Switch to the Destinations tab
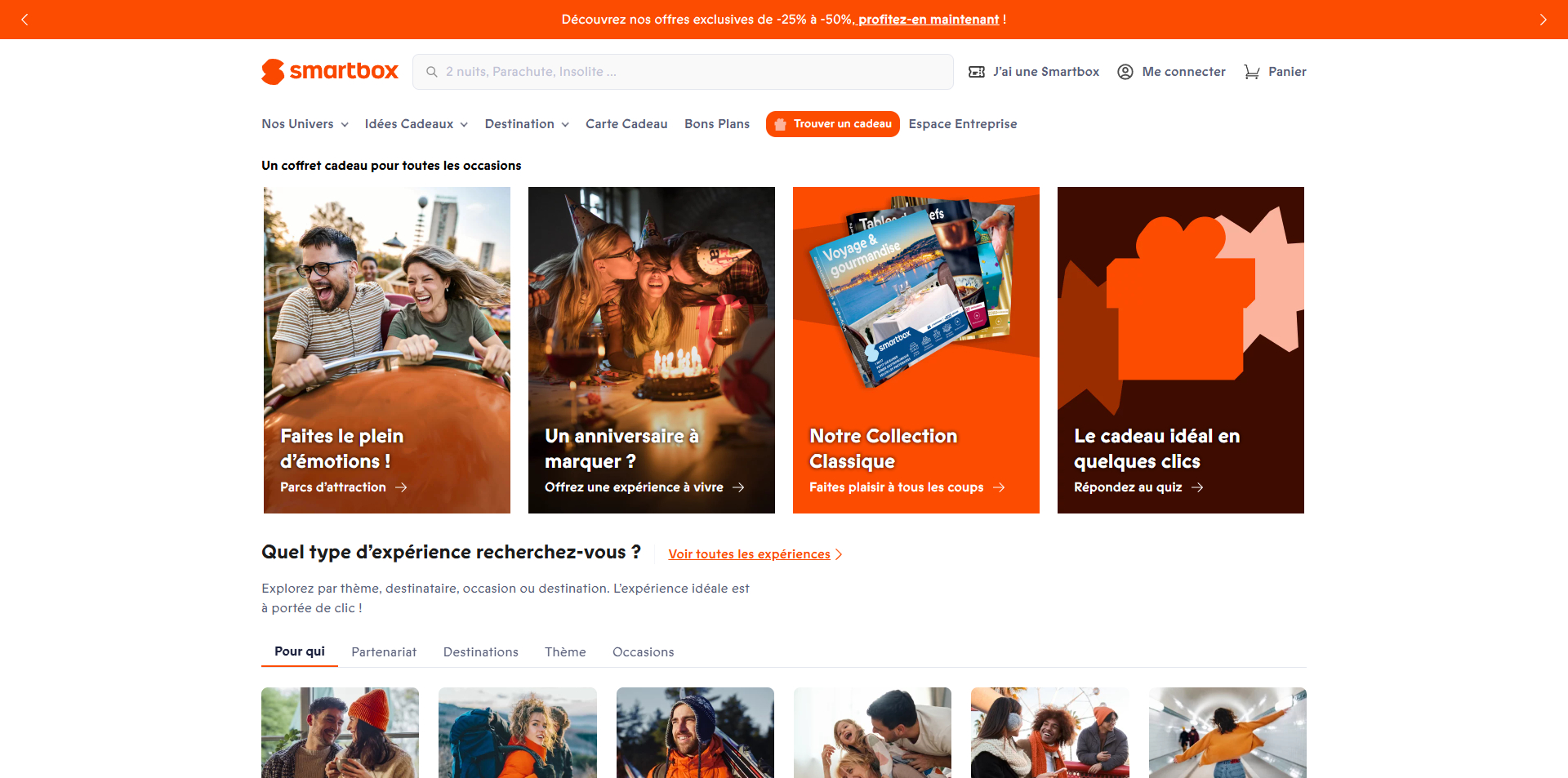1568x778 pixels. (x=481, y=652)
